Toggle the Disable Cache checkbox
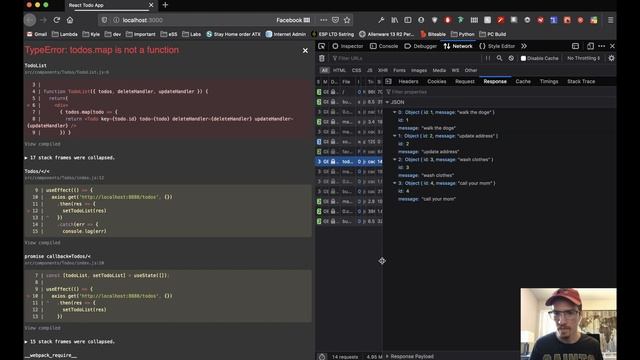 [x=523, y=58]
